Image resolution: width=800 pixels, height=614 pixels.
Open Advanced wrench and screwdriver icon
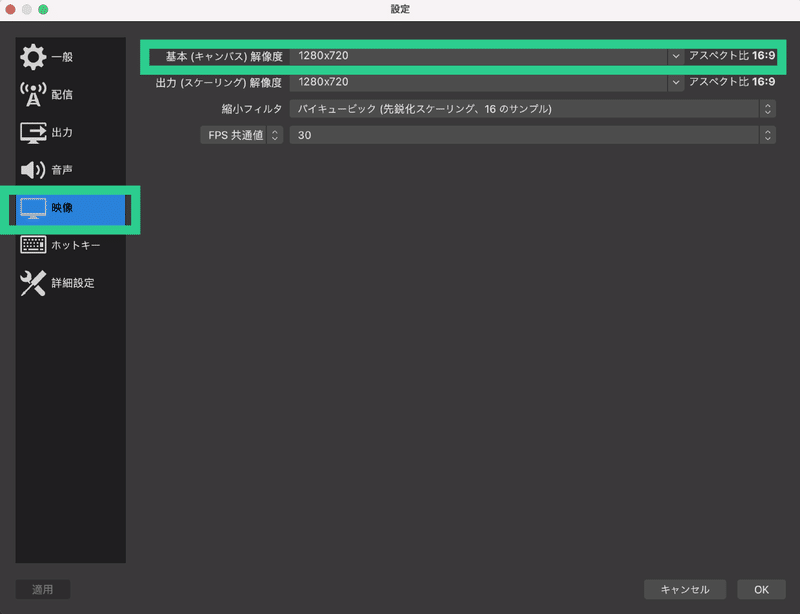(33, 283)
